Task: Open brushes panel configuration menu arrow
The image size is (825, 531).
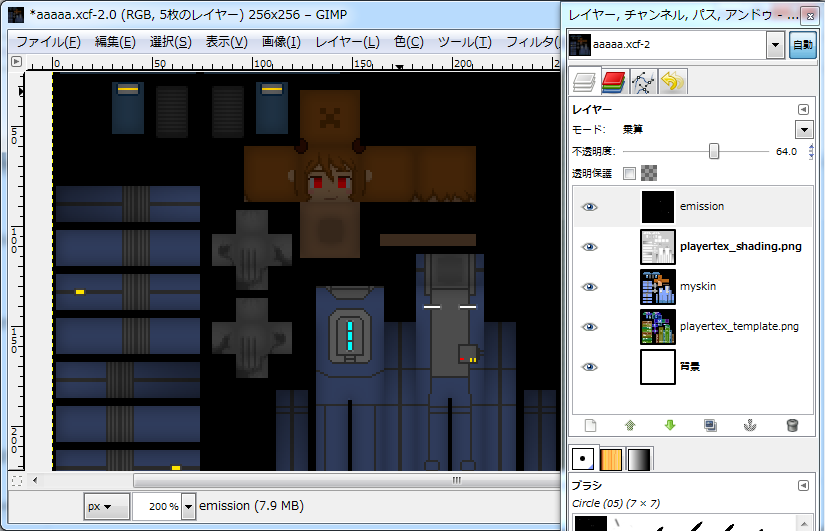Action: click(803, 485)
